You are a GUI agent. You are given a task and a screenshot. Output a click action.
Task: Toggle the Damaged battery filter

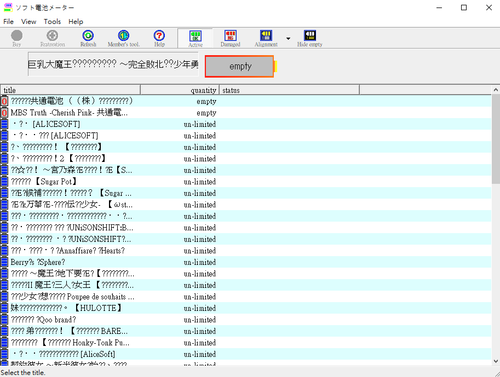[230, 38]
